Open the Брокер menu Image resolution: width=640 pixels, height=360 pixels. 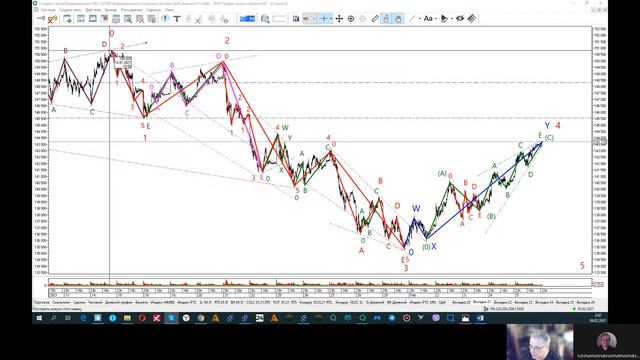[111, 10]
